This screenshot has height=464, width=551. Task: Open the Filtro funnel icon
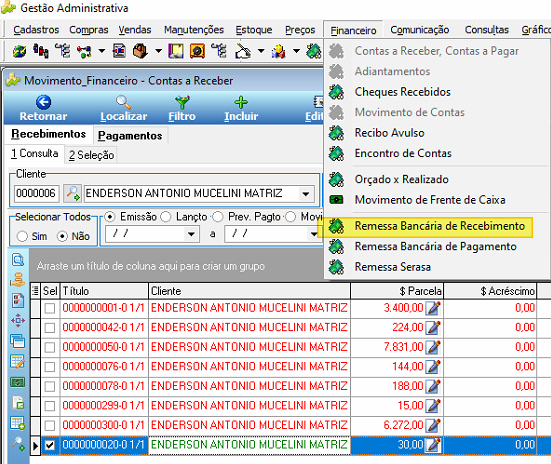(x=182, y=102)
